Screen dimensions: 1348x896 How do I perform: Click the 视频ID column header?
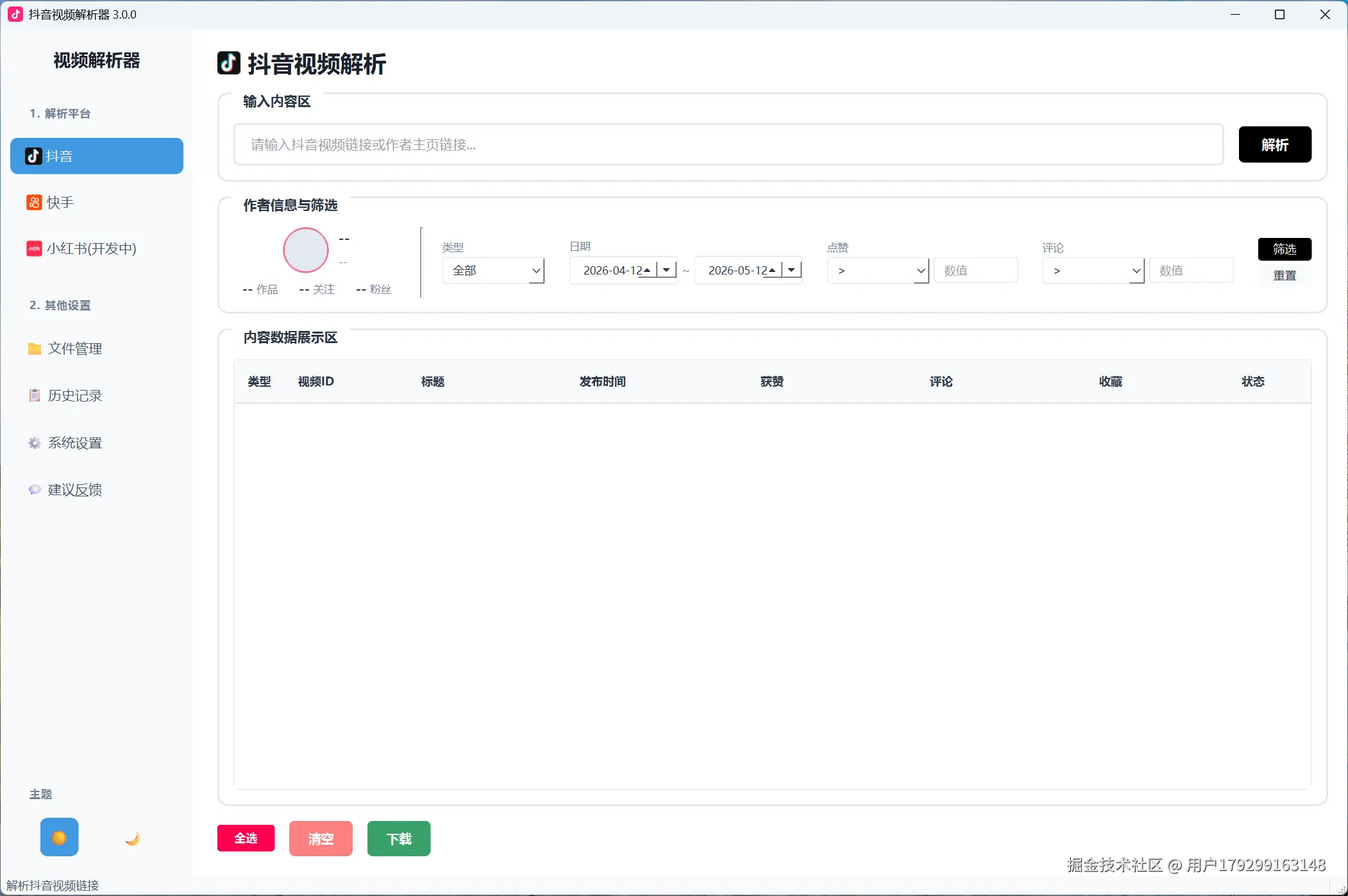click(316, 382)
